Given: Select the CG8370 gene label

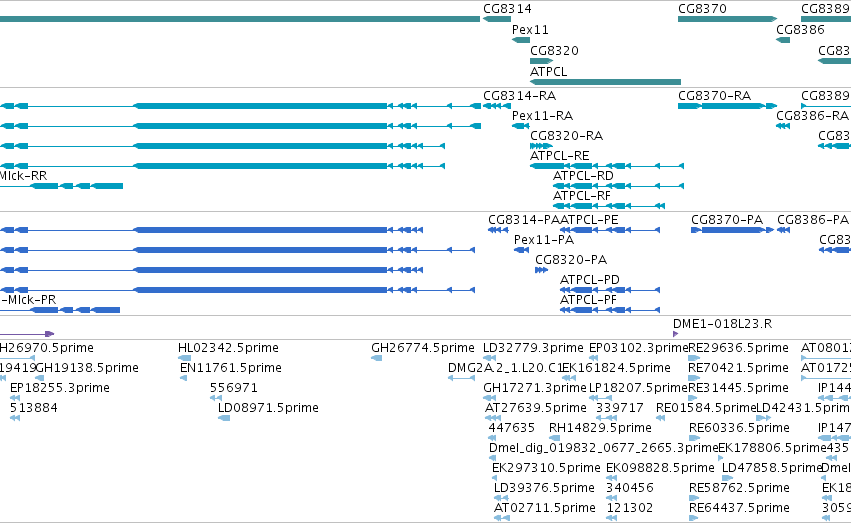Looking at the screenshot, I should click(x=702, y=9).
